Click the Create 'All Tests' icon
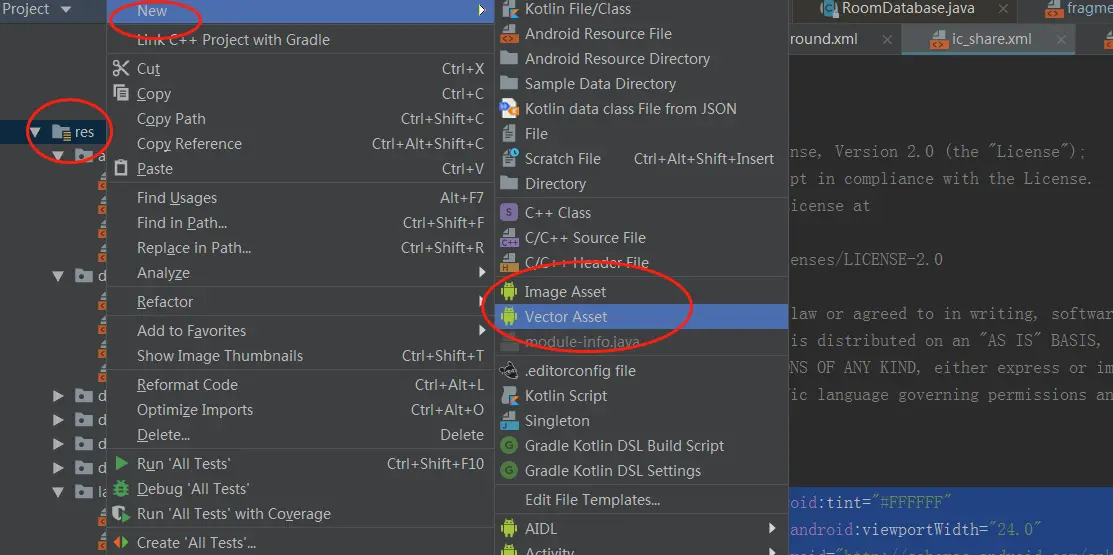Viewport: 1113px width, 555px height. click(x=121, y=543)
